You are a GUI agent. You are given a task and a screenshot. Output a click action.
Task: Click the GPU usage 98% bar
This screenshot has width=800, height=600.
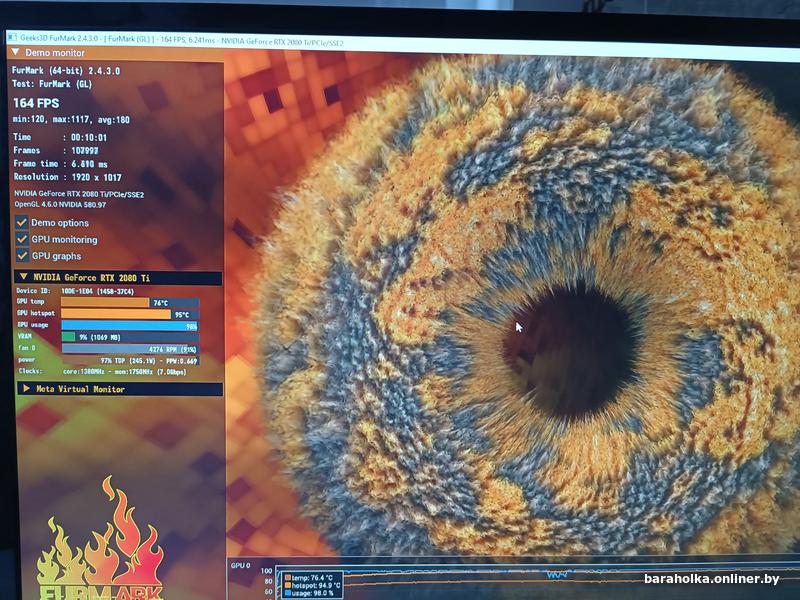click(130, 326)
